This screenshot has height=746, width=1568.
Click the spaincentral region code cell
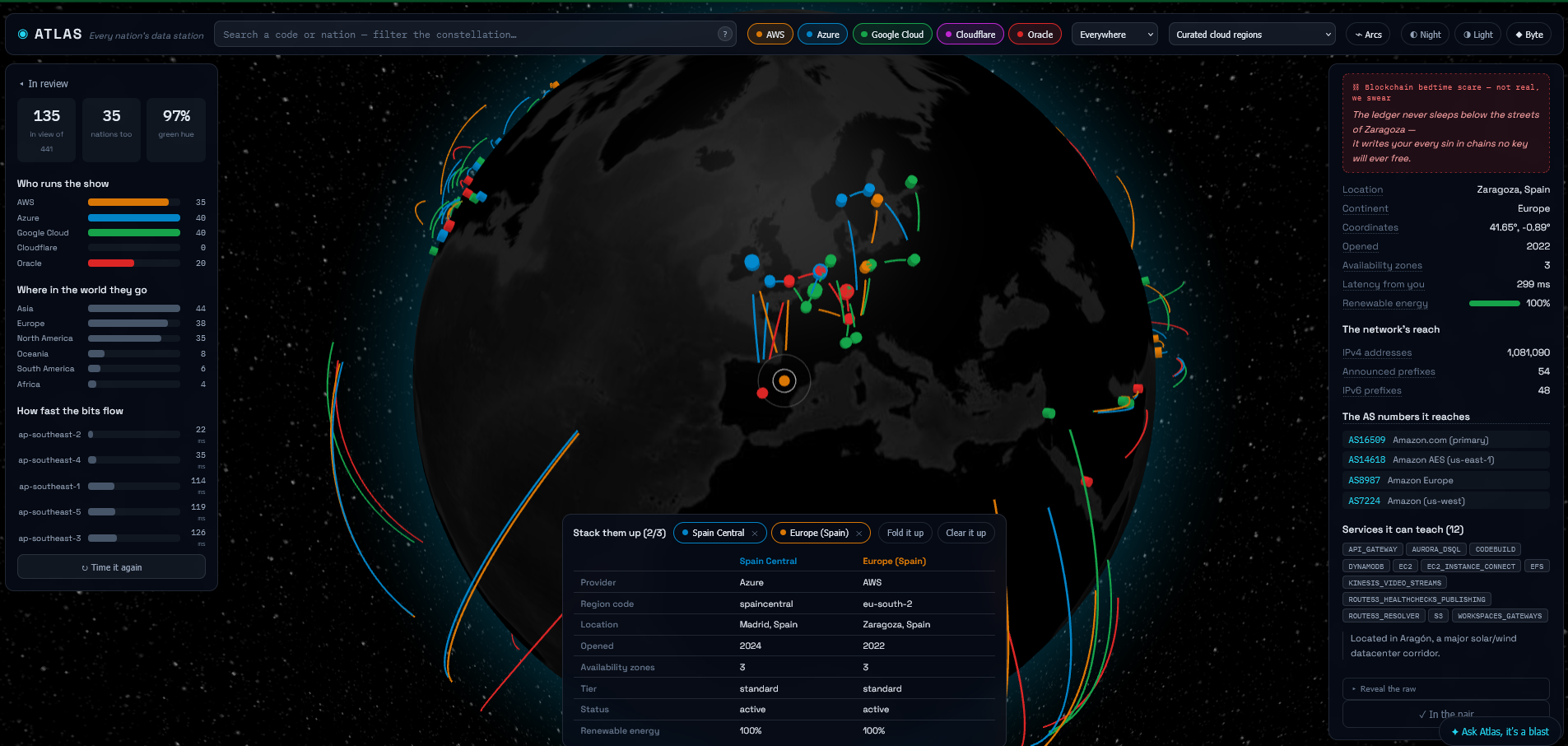click(766, 604)
